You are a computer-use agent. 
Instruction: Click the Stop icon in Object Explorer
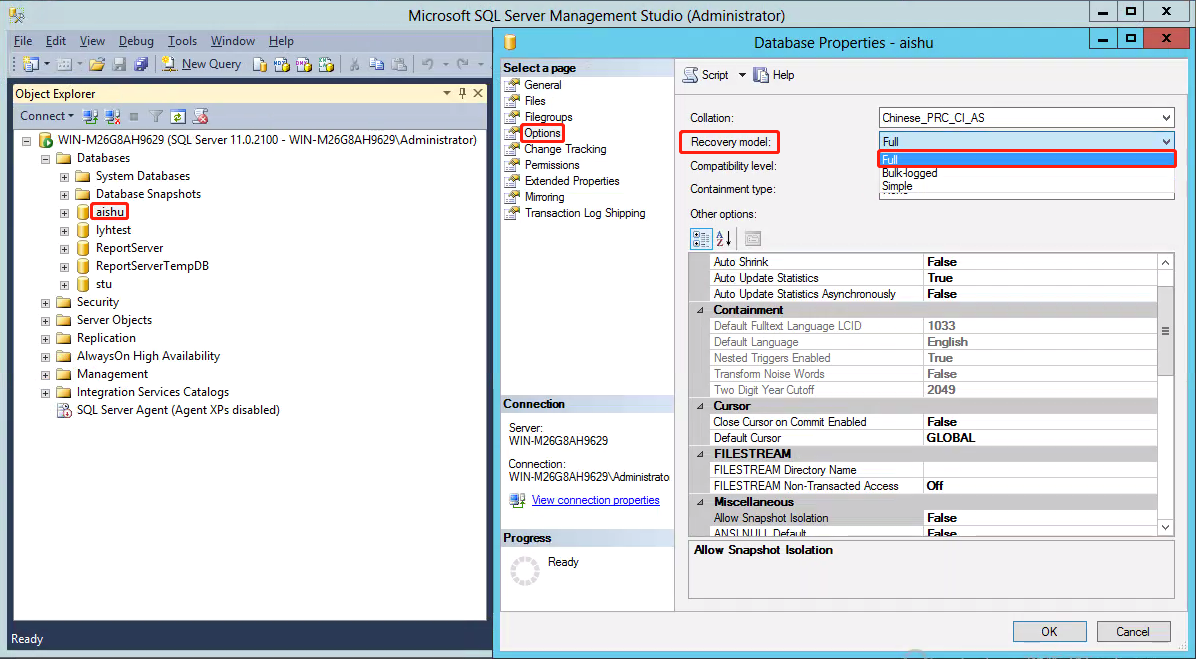134,117
